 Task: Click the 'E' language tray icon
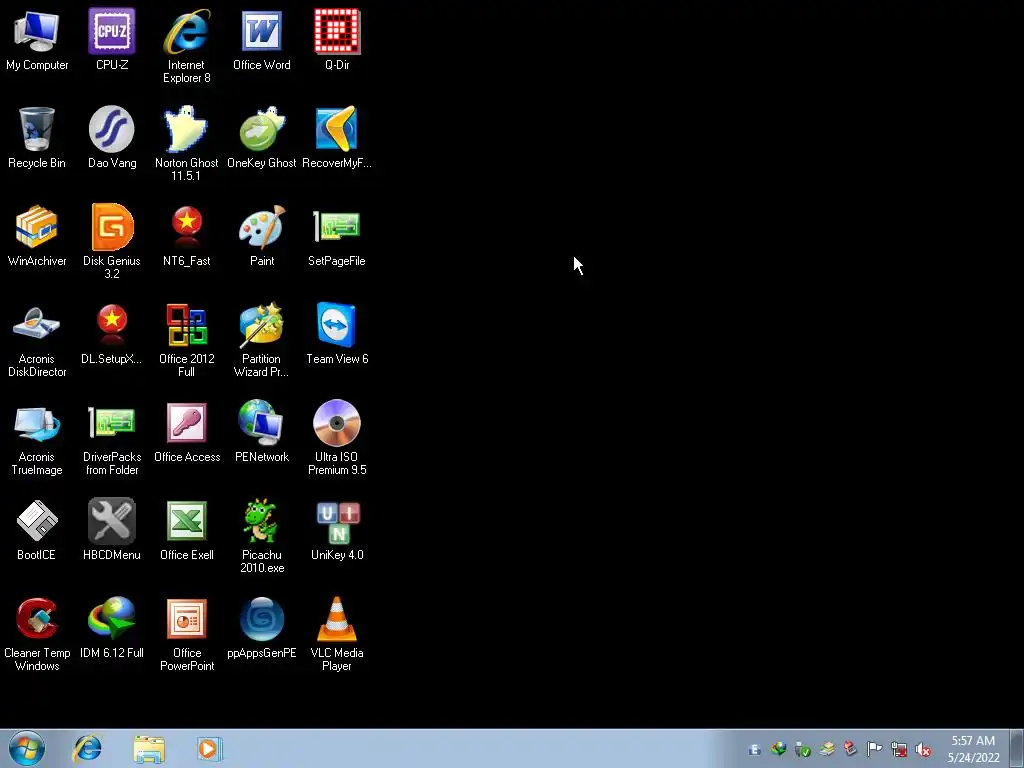[x=754, y=750]
